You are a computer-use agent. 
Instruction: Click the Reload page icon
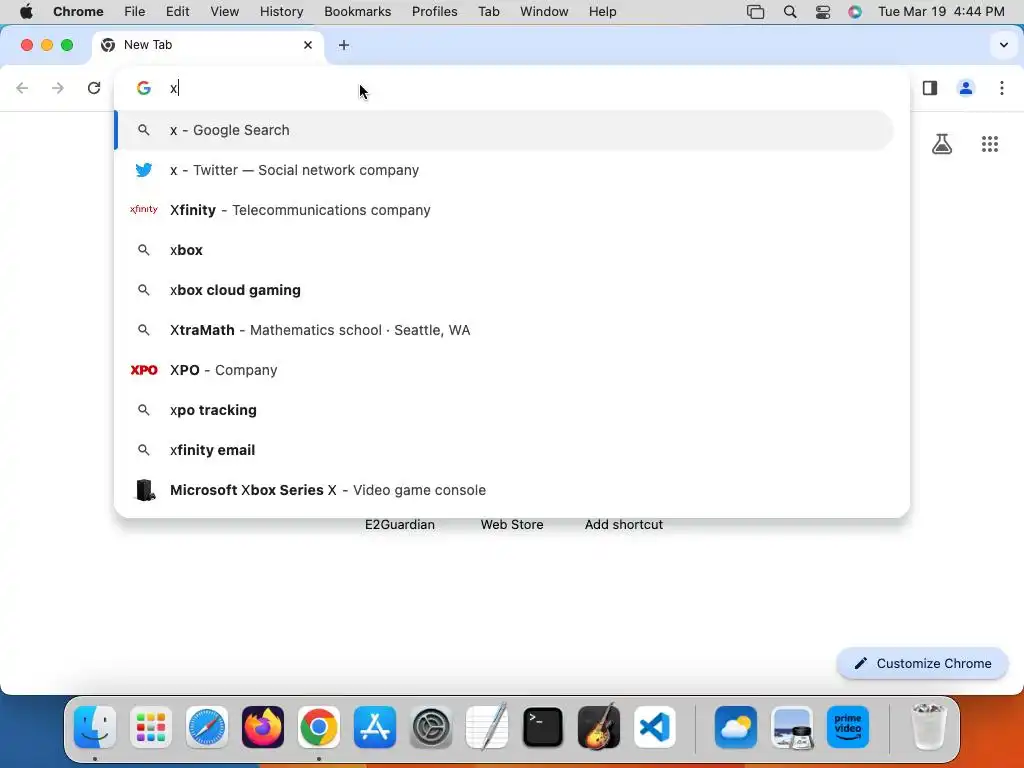click(94, 88)
